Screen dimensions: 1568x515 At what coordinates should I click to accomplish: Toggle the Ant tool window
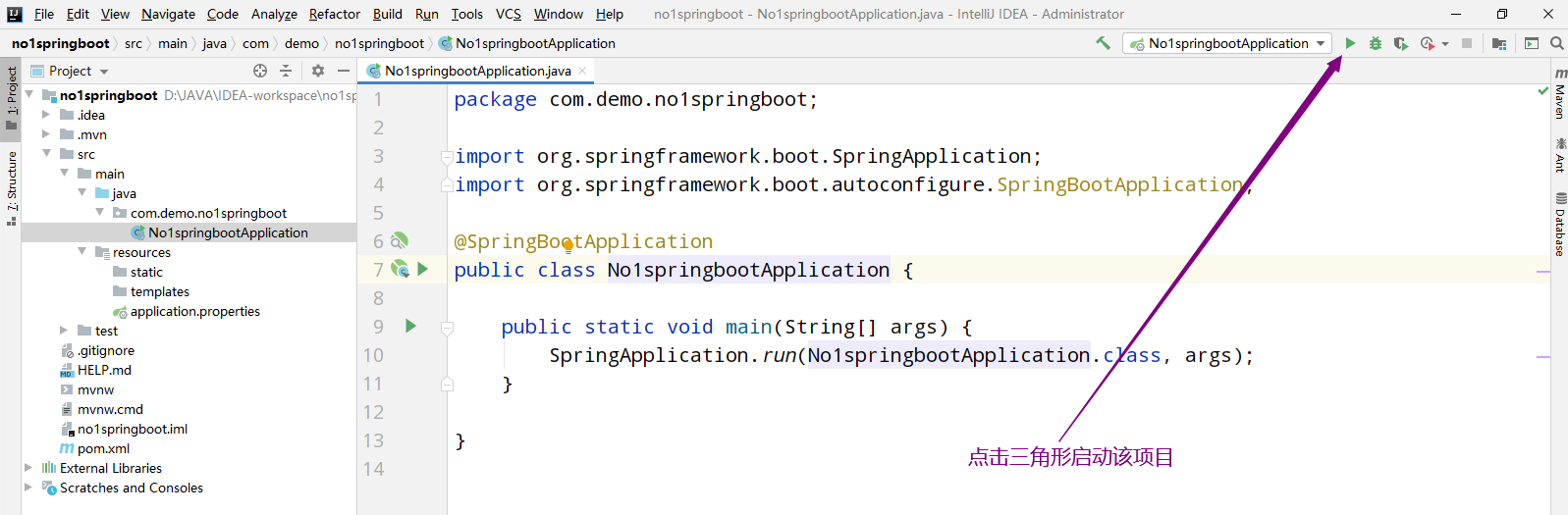pyautogui.click(x=1559, y=155)
